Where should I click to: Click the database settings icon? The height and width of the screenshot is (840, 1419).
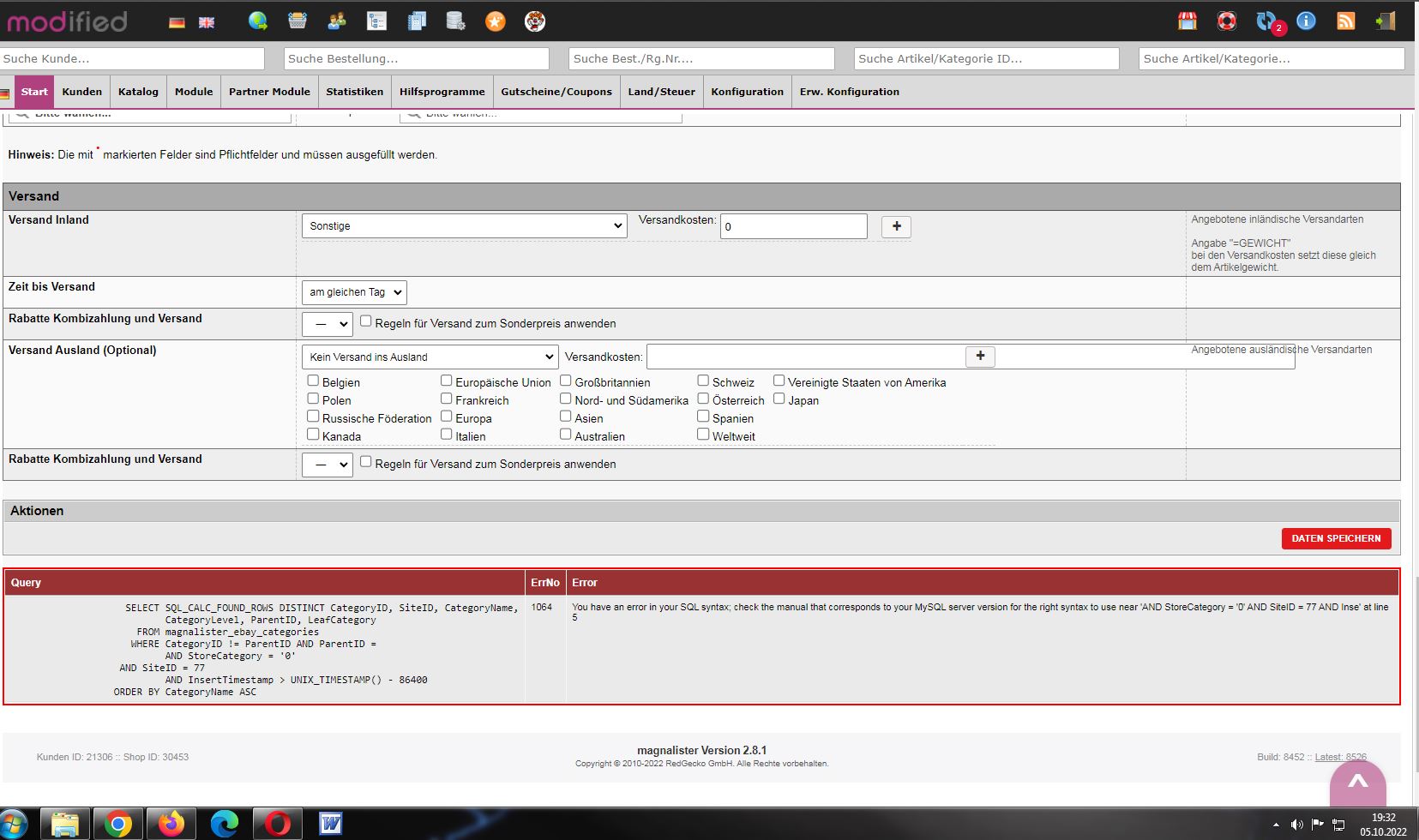point(455,21)
